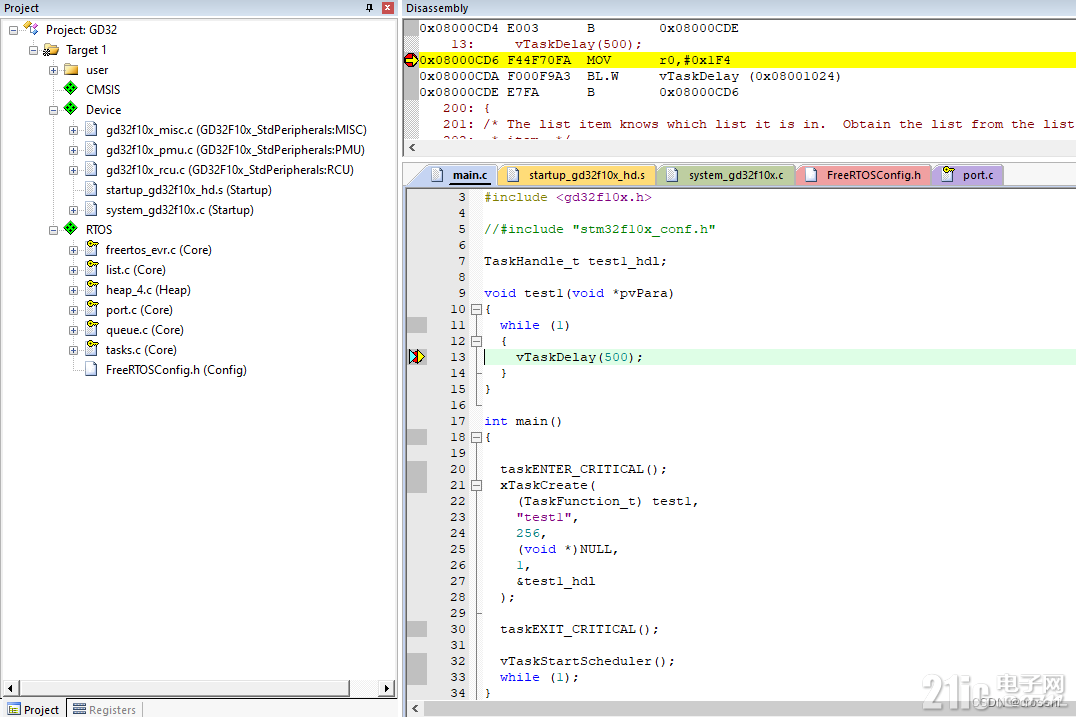Click the CMSIS green diamond component icon

[x=71, y=88]
